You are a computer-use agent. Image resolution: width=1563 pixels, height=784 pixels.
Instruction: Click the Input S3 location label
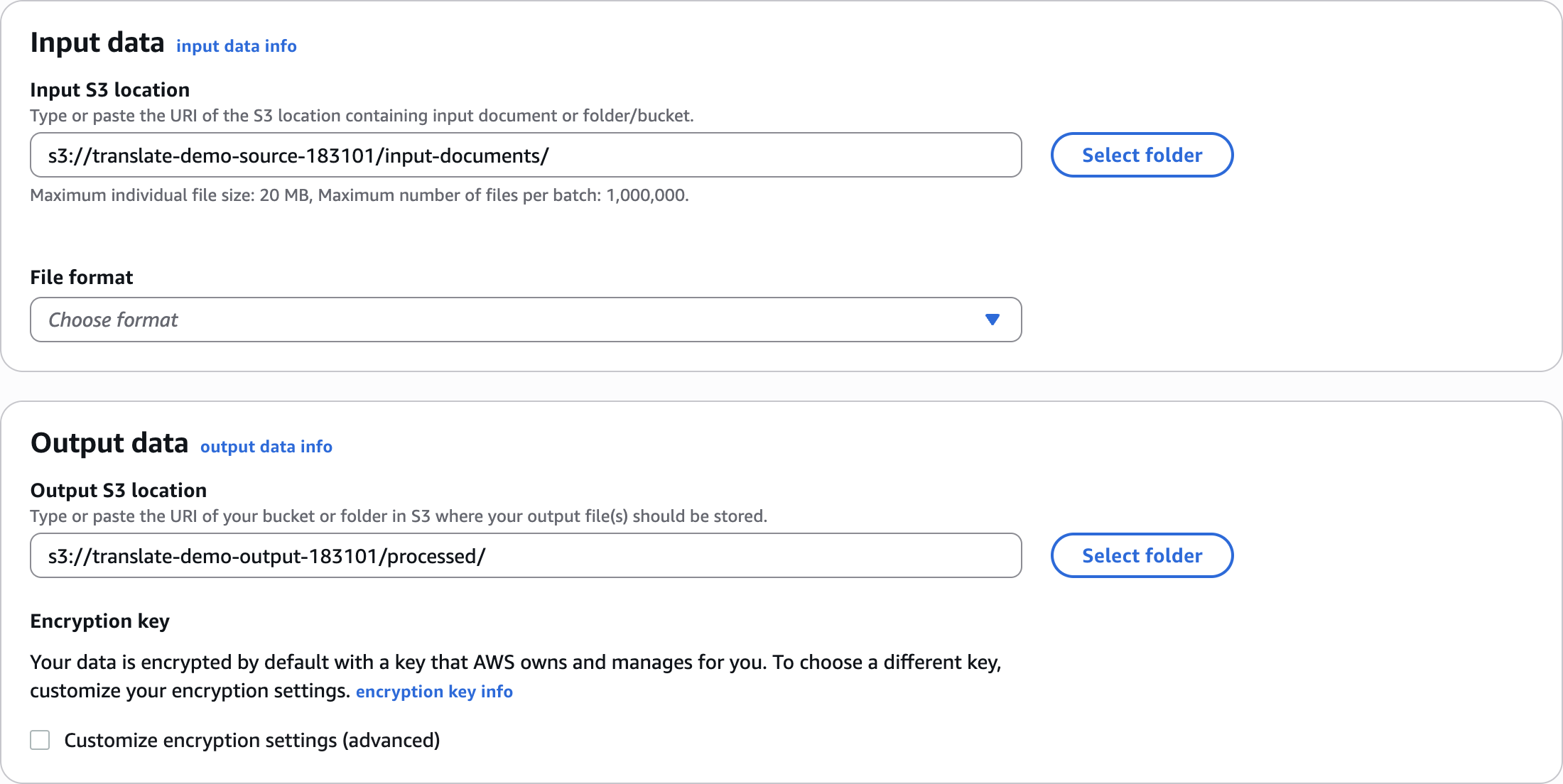pos(110,90)
